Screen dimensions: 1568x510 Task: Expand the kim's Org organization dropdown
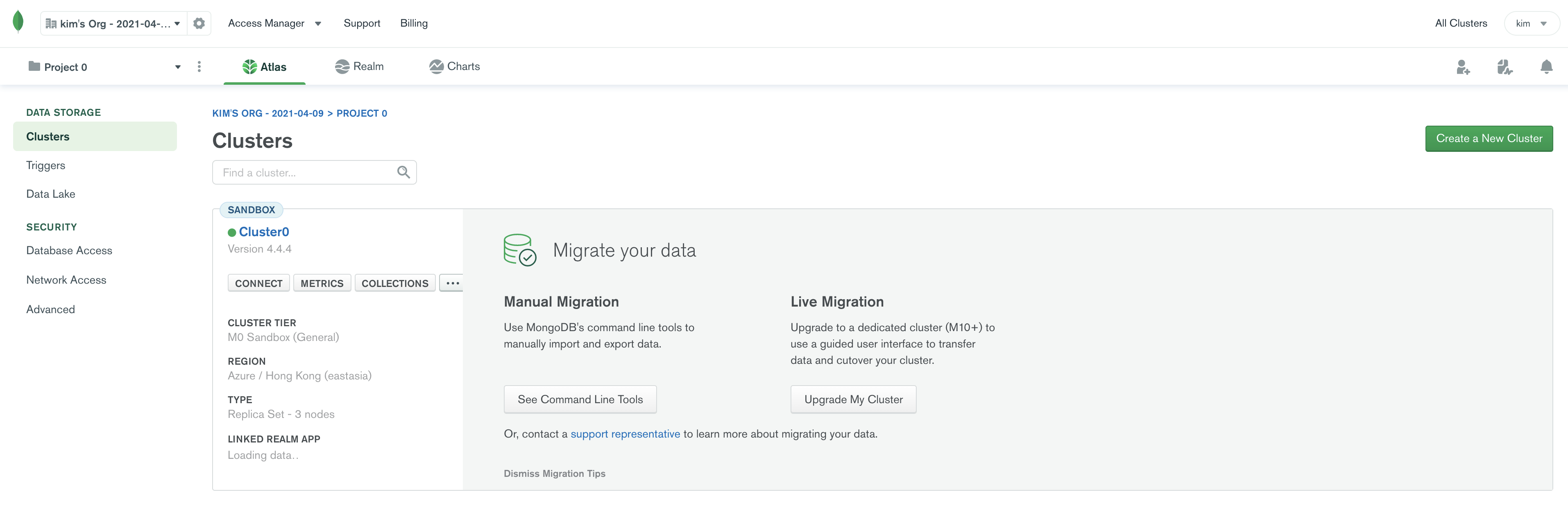click(113, 24)
